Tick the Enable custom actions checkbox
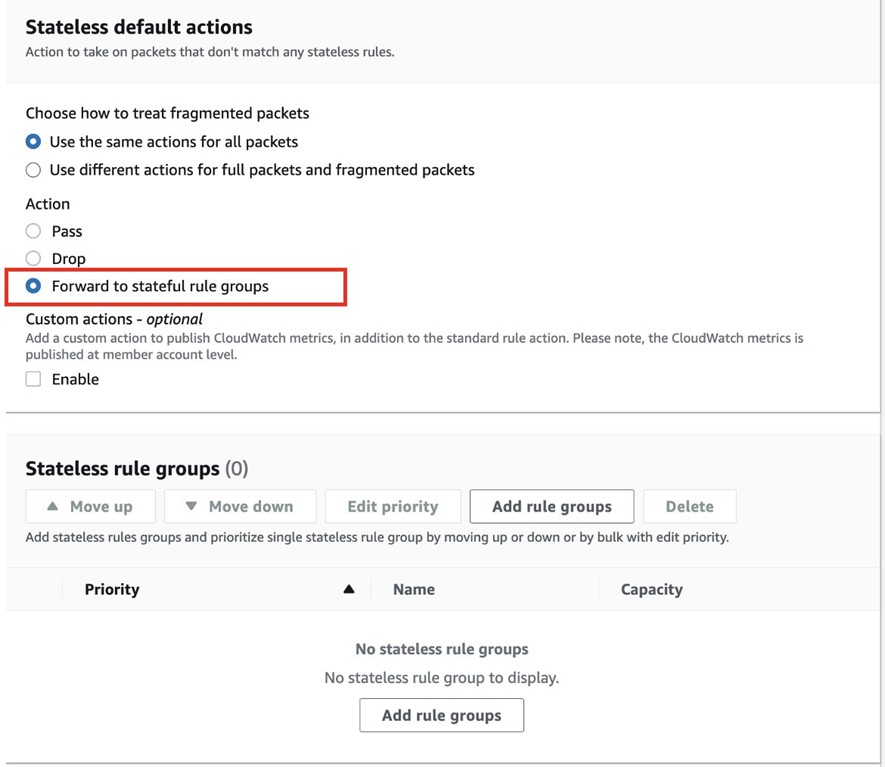The image size is (885, 767). coord(33,379)
